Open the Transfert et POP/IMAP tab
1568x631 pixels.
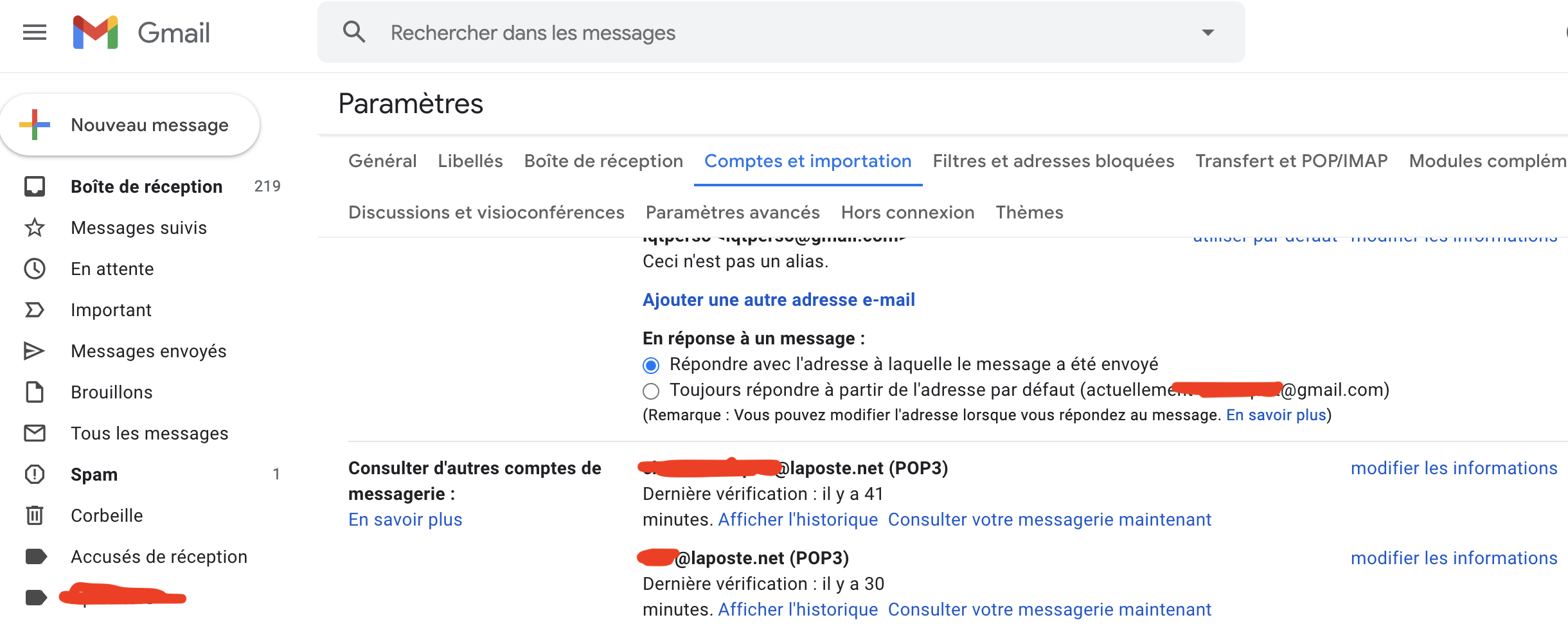1291,161
